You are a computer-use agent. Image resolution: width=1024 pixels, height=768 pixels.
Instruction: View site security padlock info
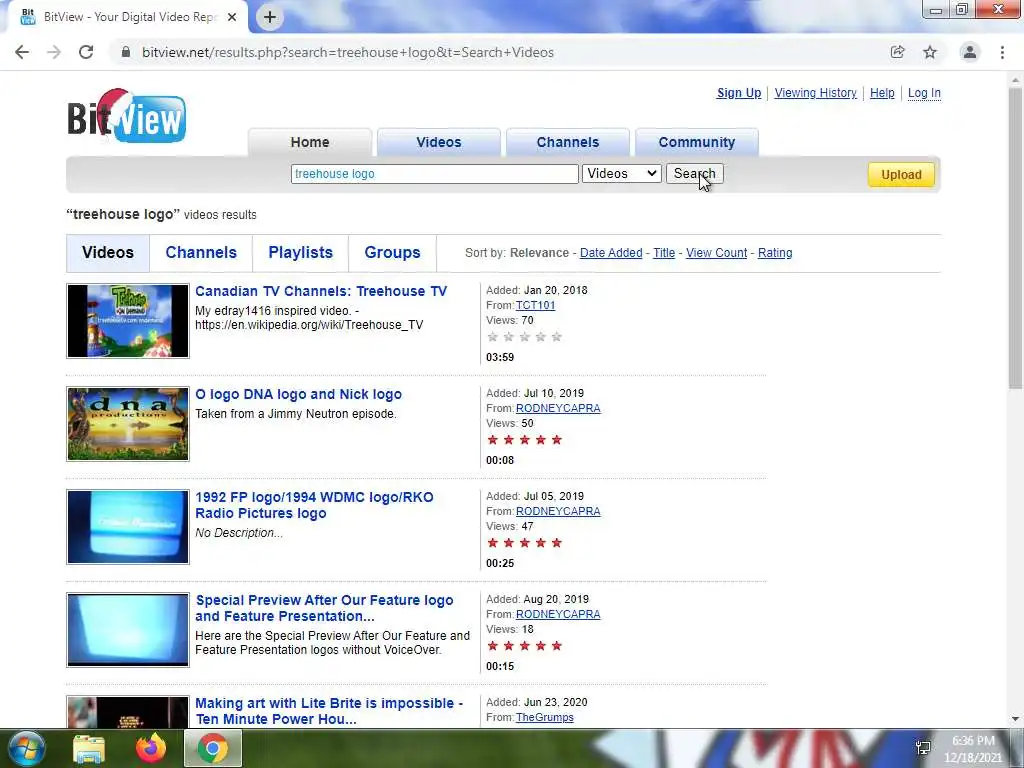click(x=126, y=52)
